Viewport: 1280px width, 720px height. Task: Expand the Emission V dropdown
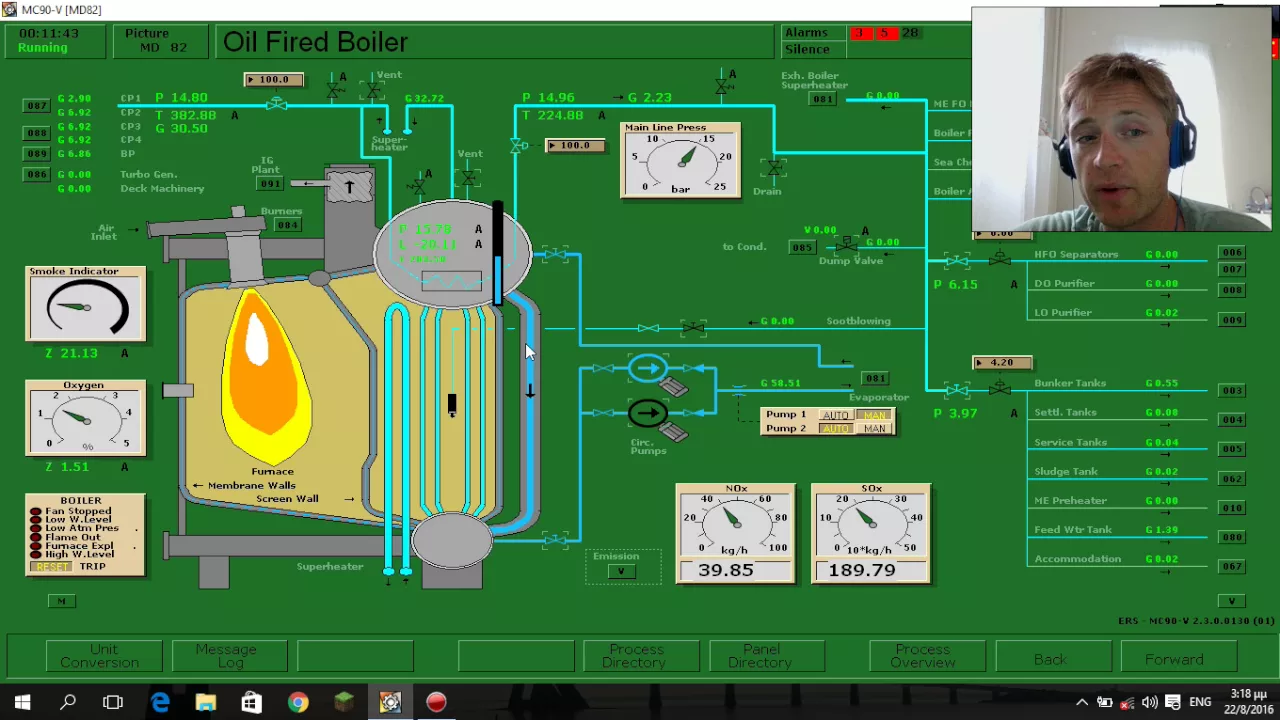621,571
